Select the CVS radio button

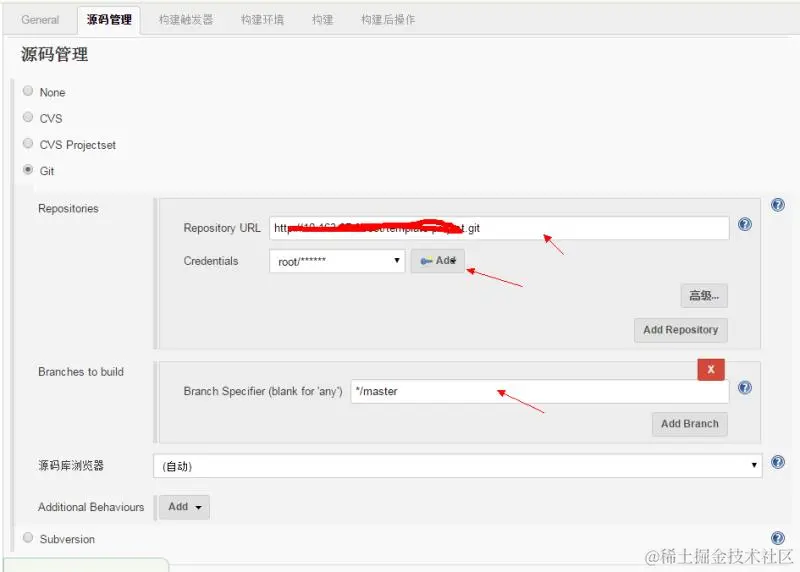point(28,117)
